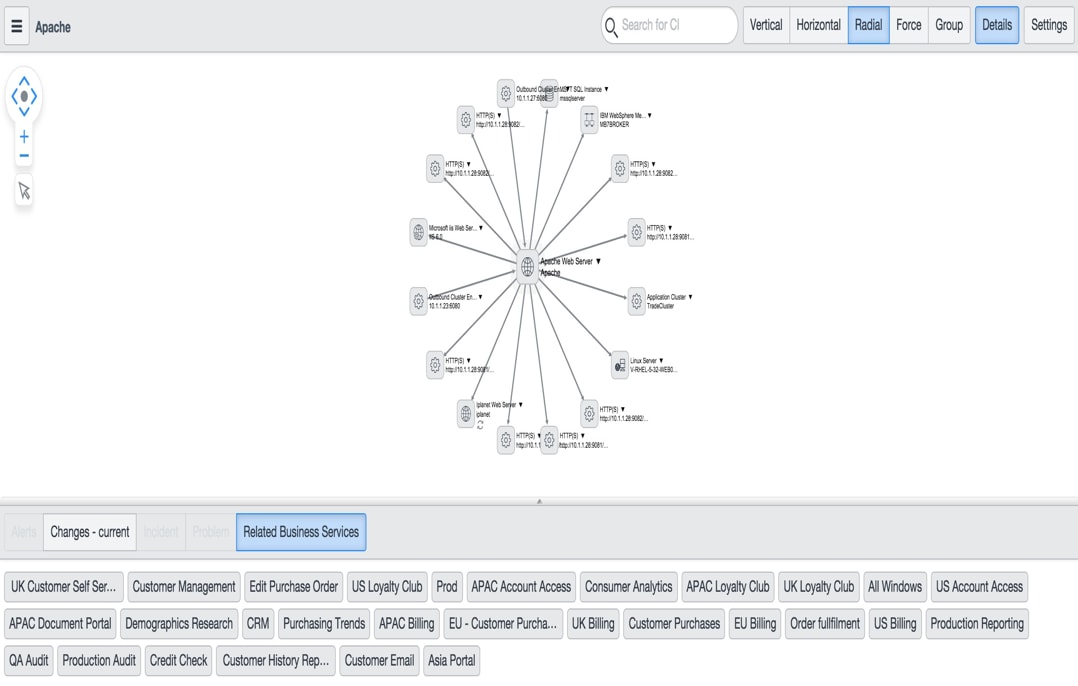Open the Iplanet Web Server dropdown arrow
1078x686 pixels.
520,404
